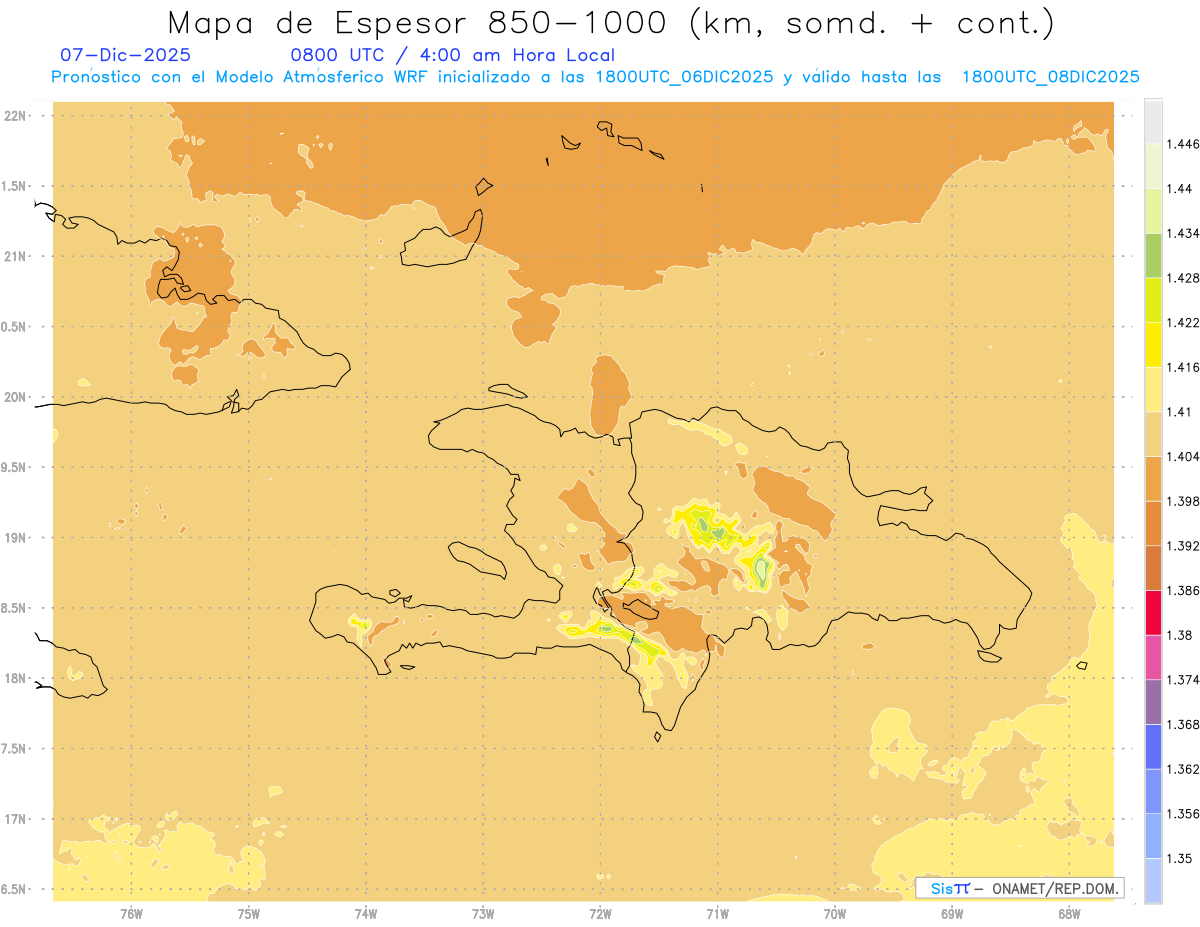Click the 17N latitude axis label
This screenshot has height=927, width=1200.
pyautogui.click(x=17, y=819)
